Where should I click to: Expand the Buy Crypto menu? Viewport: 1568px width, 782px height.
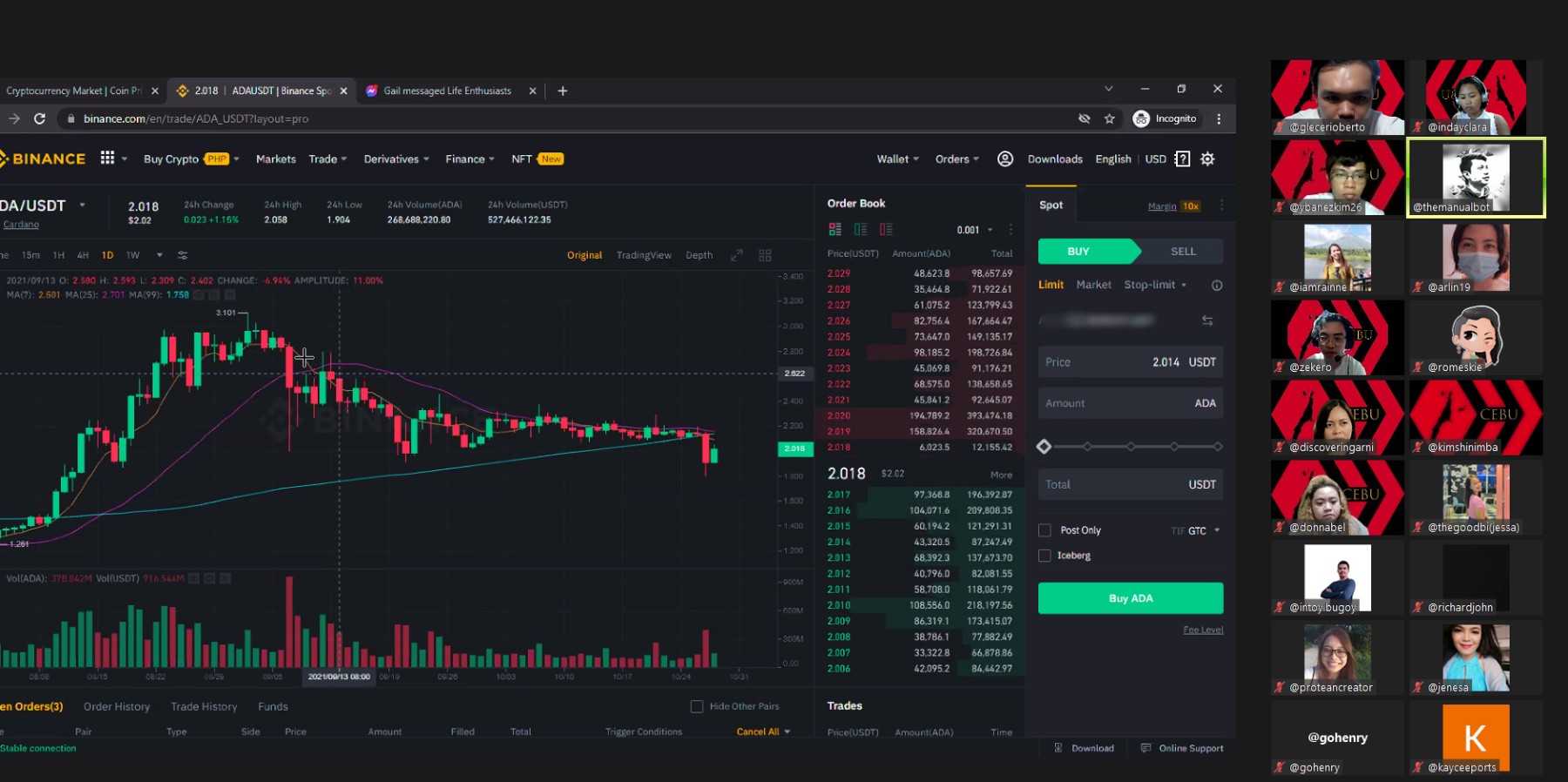[191, 158]
